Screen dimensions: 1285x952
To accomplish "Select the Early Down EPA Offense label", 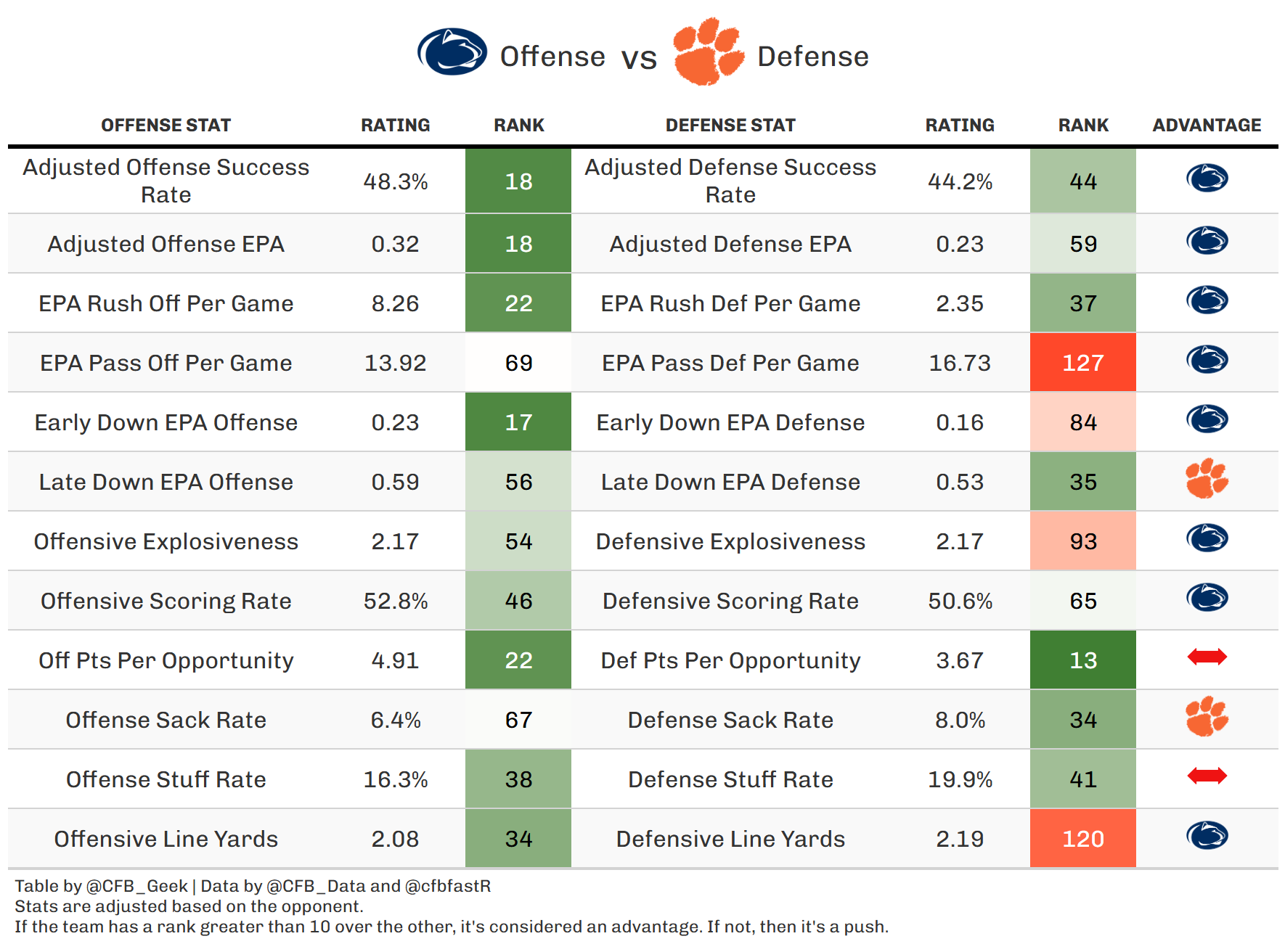I will click(x=166, y=422).
